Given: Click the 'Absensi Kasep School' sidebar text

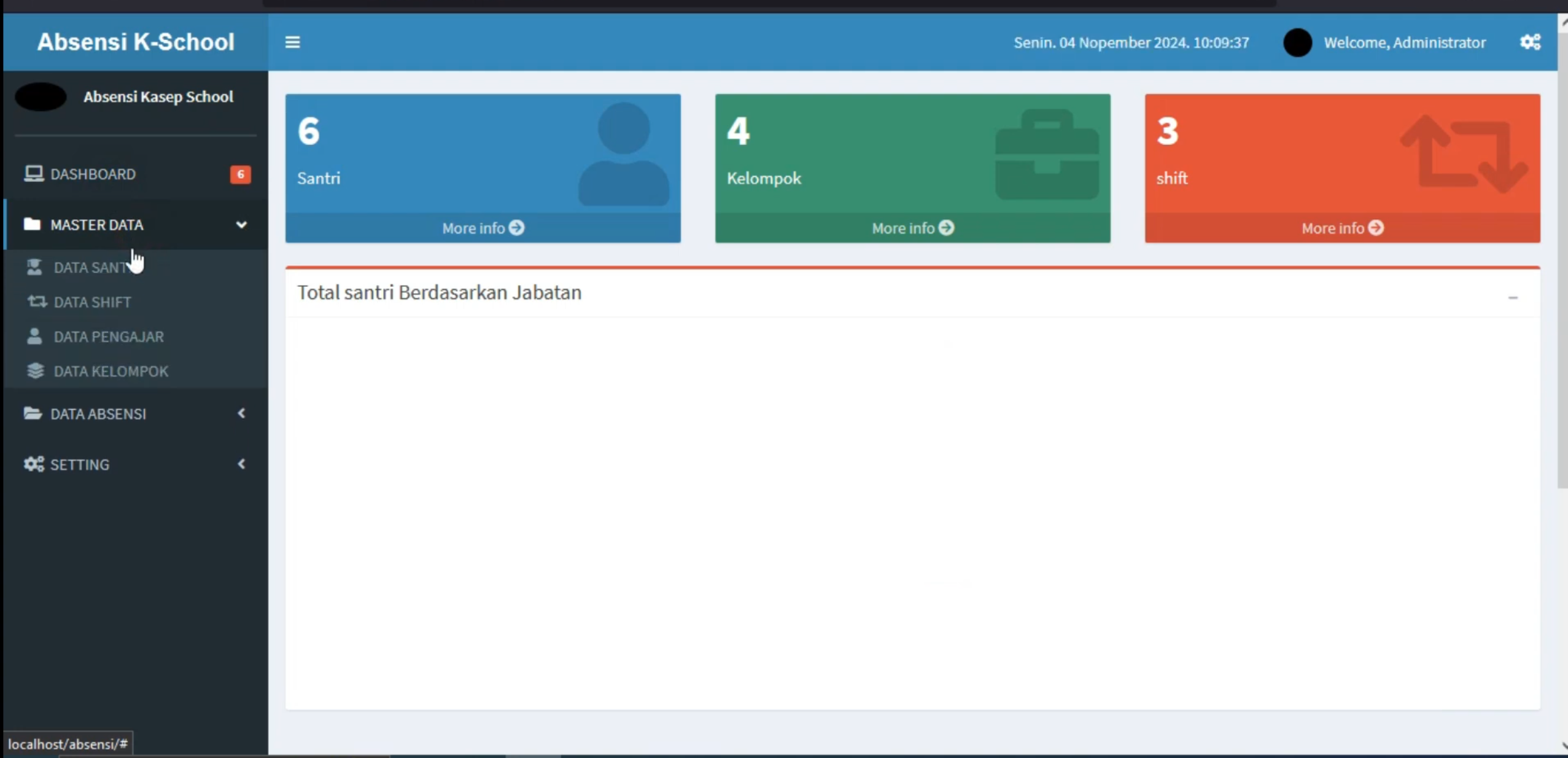Looking at the screenshot, I should coord(158,96).
